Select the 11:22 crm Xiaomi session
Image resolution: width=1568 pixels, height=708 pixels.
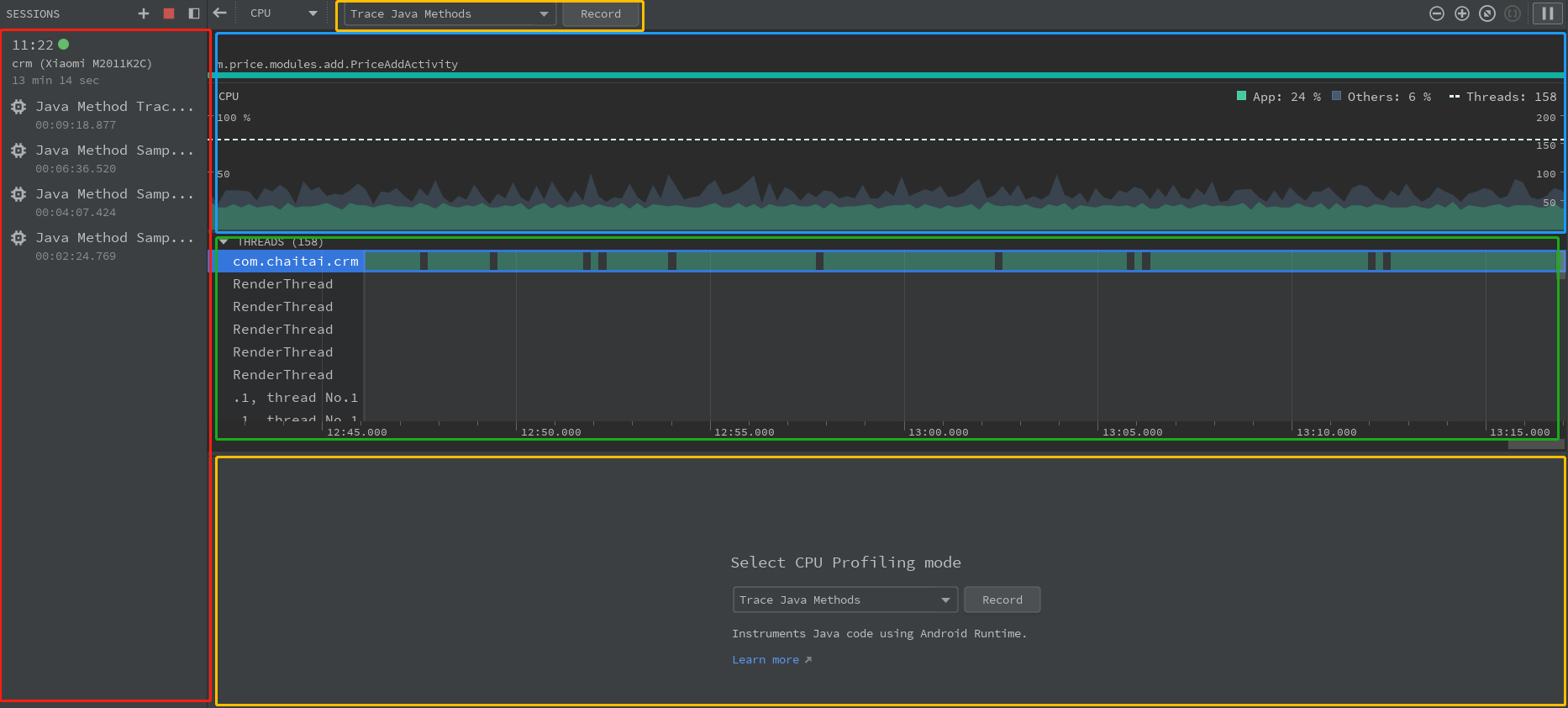(x=104, y=62)
